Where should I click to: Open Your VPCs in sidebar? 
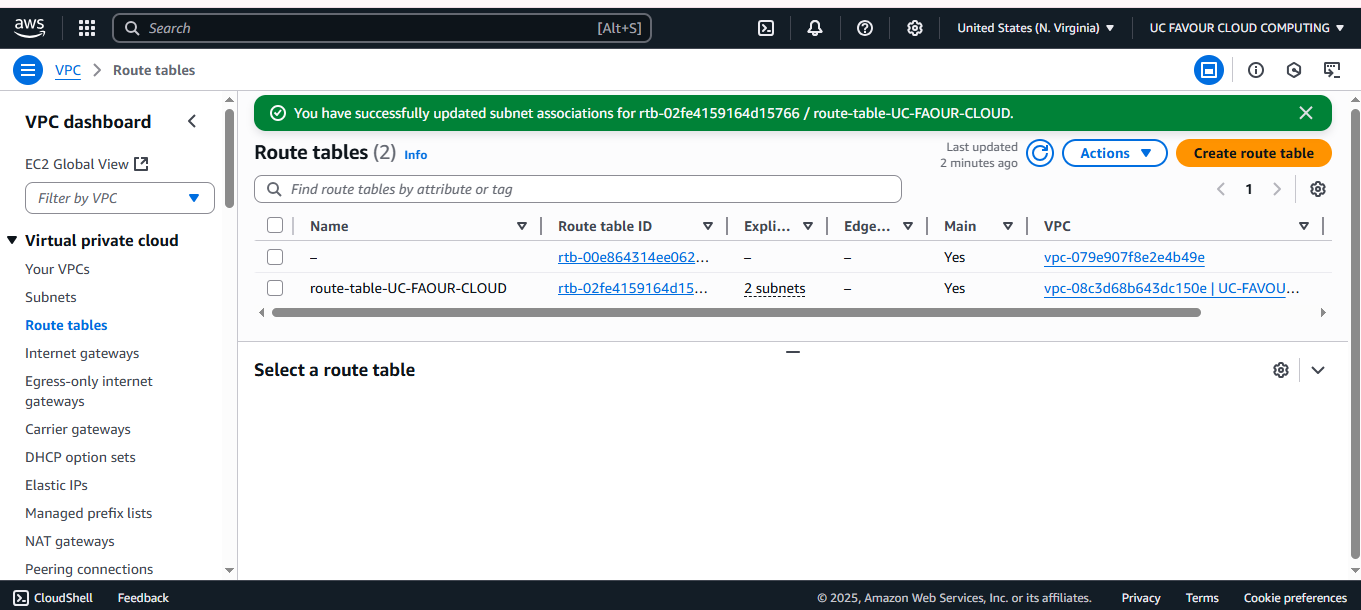click(x=57, y=269)
